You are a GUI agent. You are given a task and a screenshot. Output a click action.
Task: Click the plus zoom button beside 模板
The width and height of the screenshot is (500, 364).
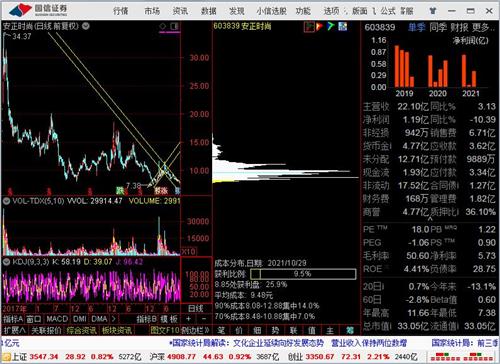click(x=189, y=319)
